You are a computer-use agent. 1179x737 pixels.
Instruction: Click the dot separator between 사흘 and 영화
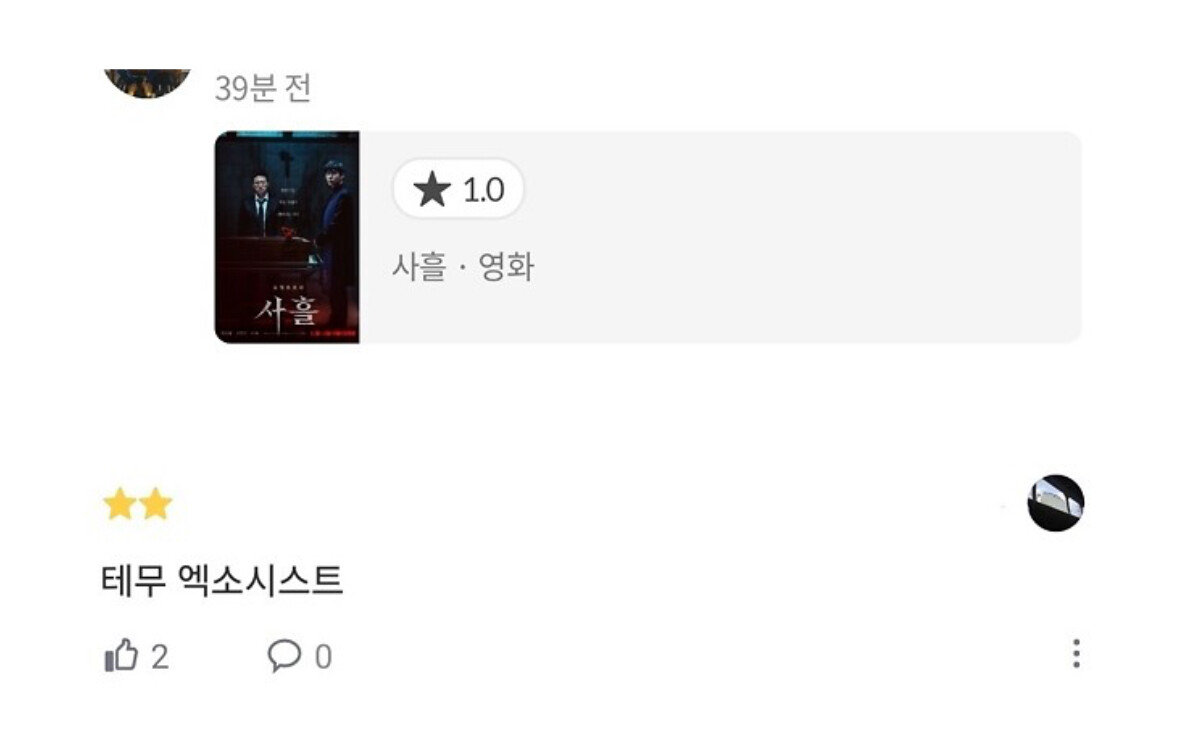[x=462, y=267]
